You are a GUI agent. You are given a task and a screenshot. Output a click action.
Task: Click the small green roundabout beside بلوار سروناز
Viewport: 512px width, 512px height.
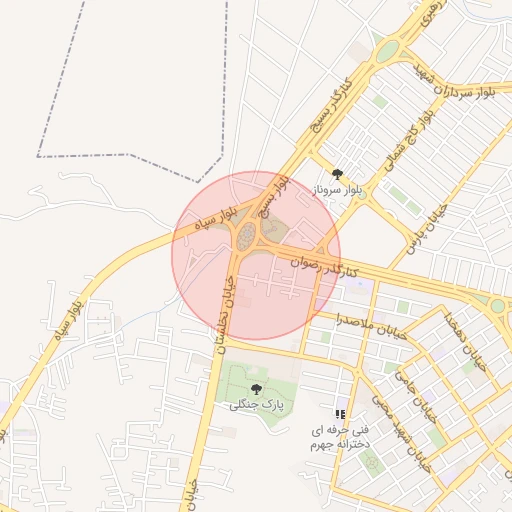tap(362, 195)
